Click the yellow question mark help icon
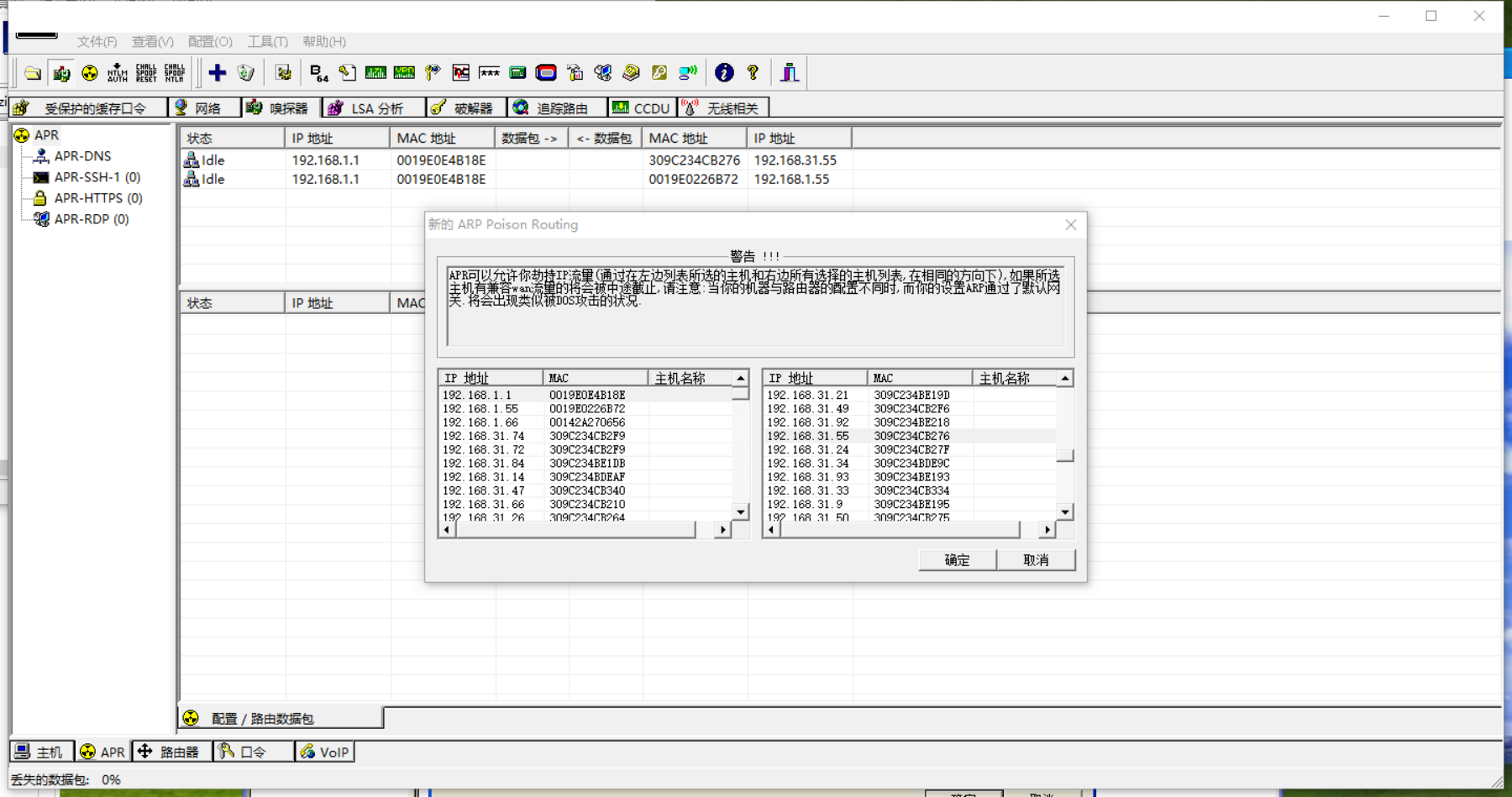The width and height of the screenshot is (1512, 797). click(753, 73)
